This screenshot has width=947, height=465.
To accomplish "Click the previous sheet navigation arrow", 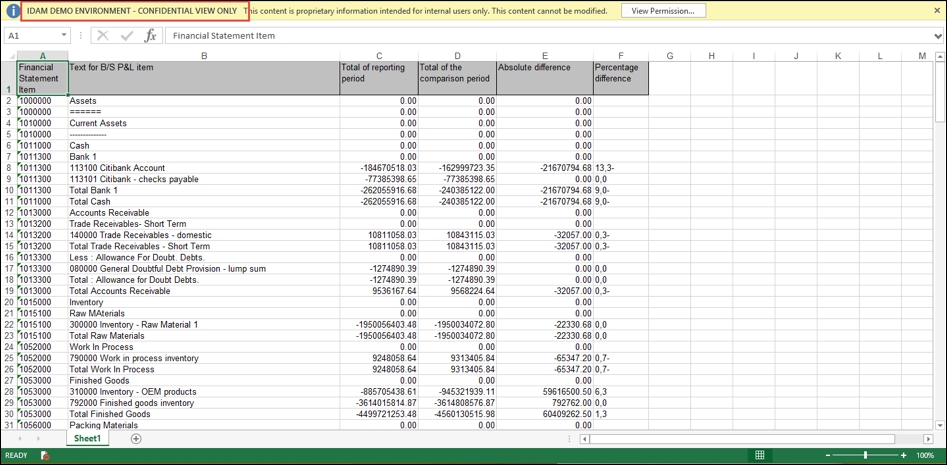I will [22, 439].
